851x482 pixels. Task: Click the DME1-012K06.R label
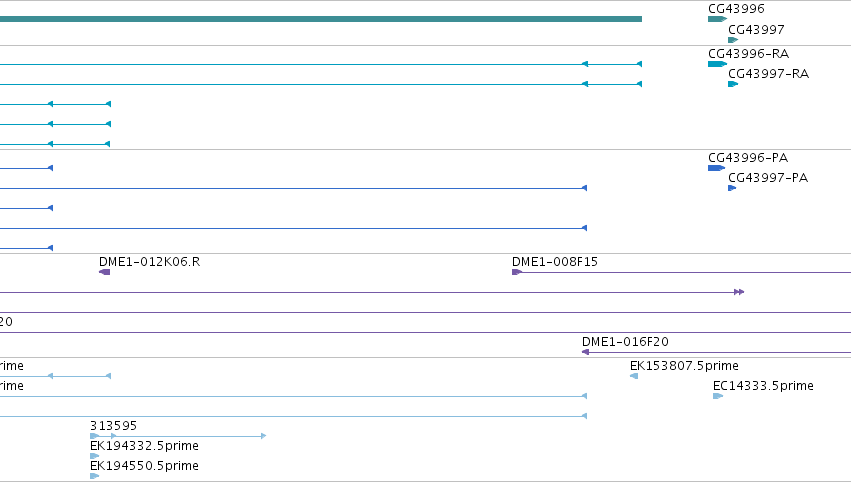click(150, 262)
